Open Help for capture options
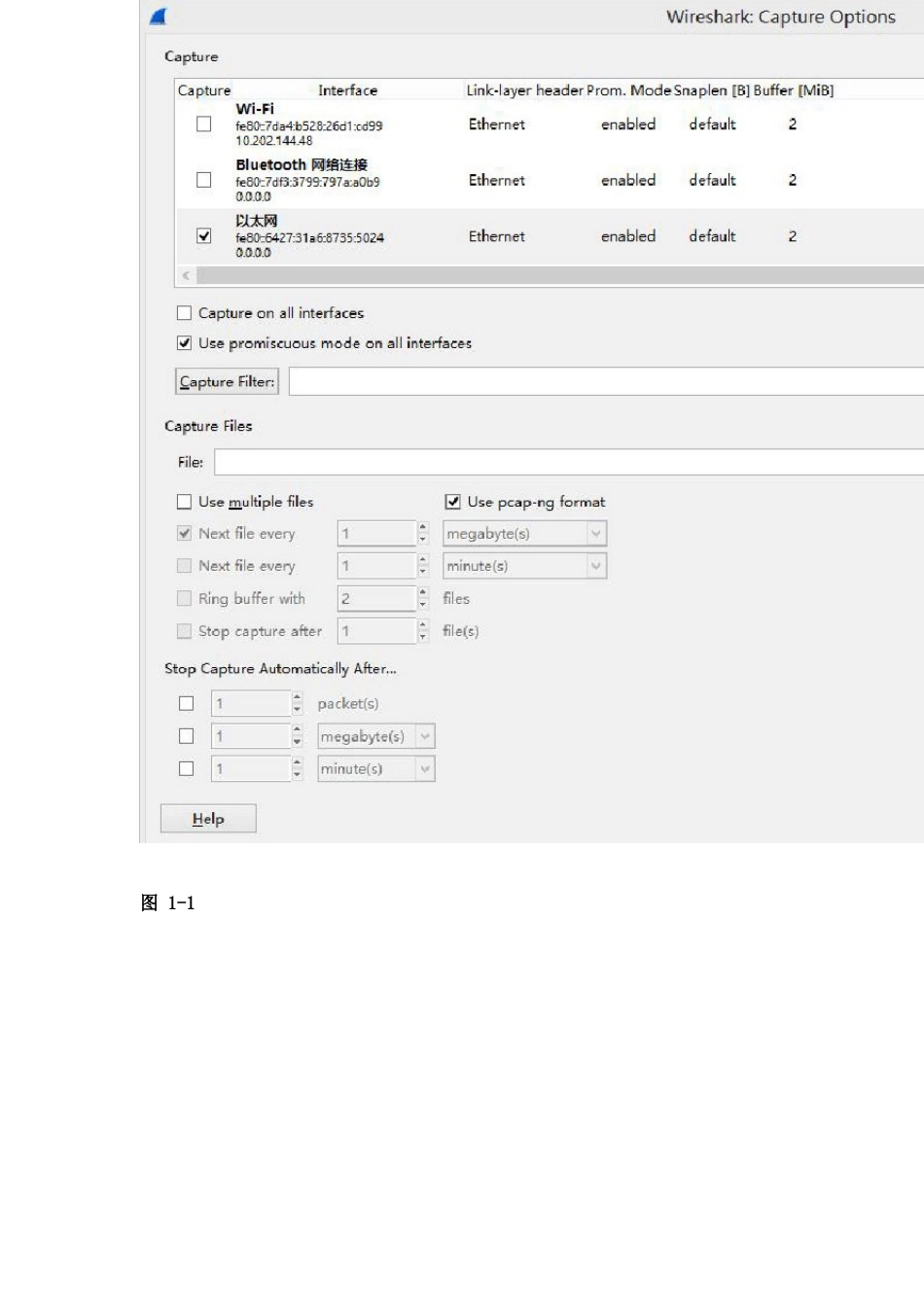The width and height of the screenshot is (924, 1307). 208,819
